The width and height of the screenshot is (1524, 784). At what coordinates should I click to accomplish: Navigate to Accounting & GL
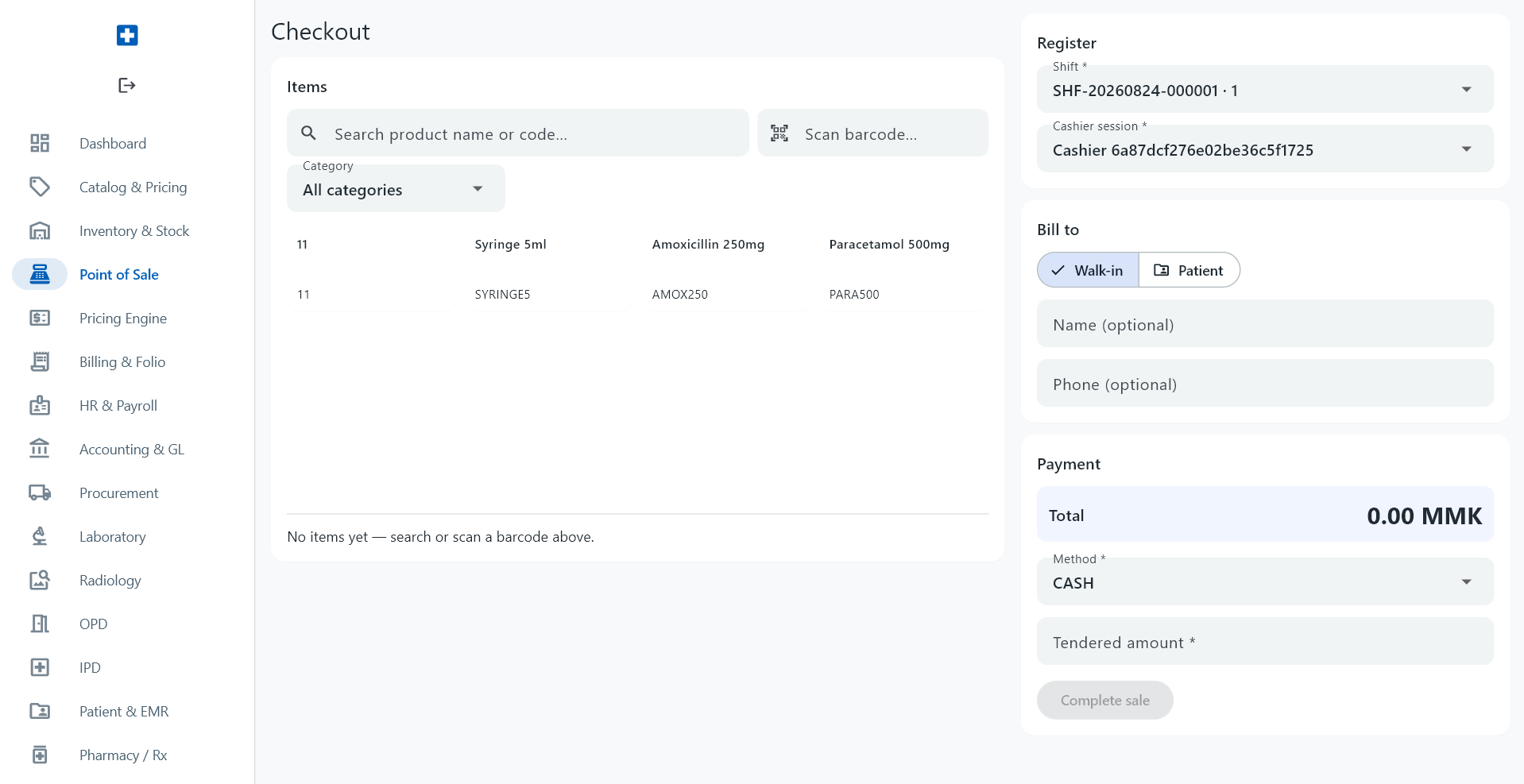132,449
